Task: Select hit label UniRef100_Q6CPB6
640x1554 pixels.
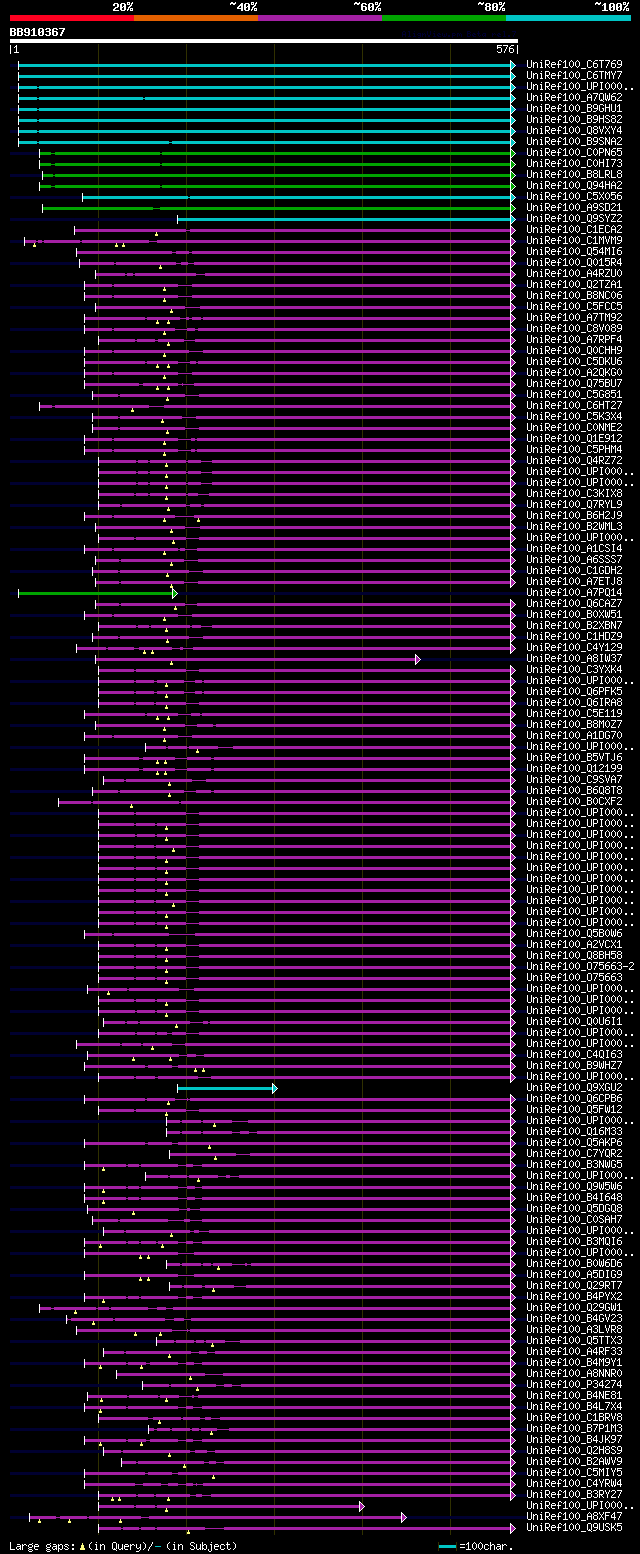Action: pyautogui.click(x=574, y=1098)
